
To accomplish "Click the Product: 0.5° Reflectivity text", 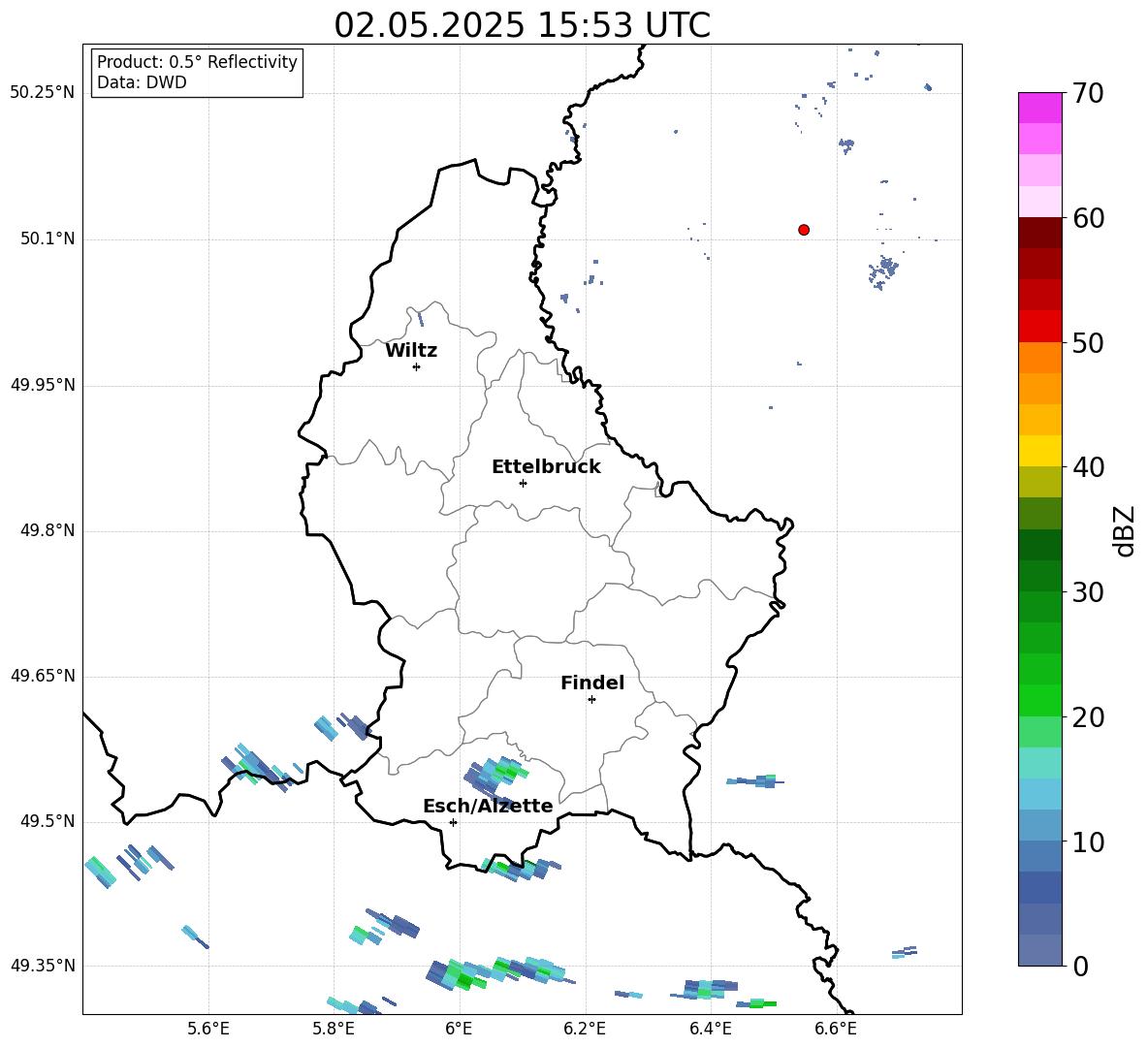I will click(197, 62).
